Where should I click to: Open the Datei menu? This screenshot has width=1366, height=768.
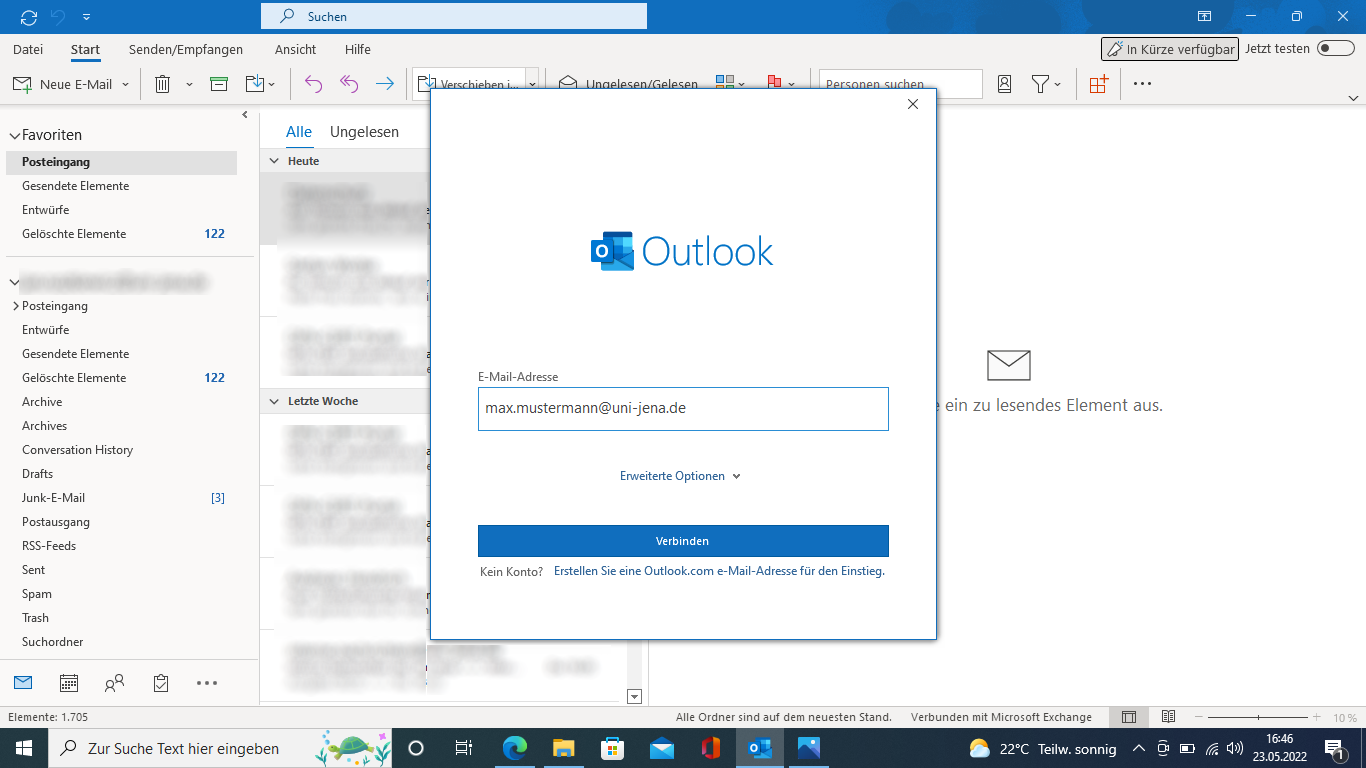28,49
